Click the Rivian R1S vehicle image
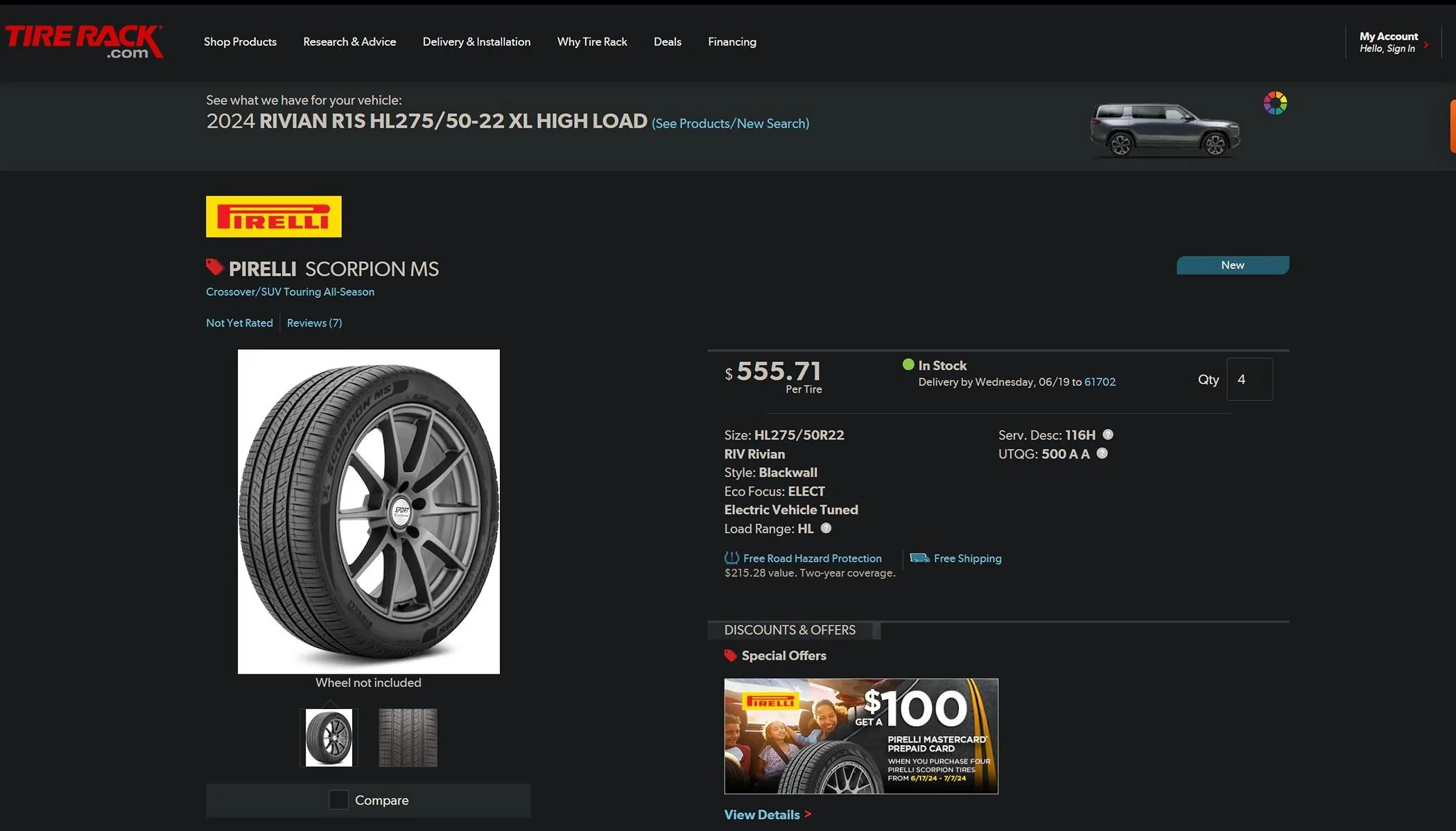This screenshot has height=831, width=1456. [1165, 130]
